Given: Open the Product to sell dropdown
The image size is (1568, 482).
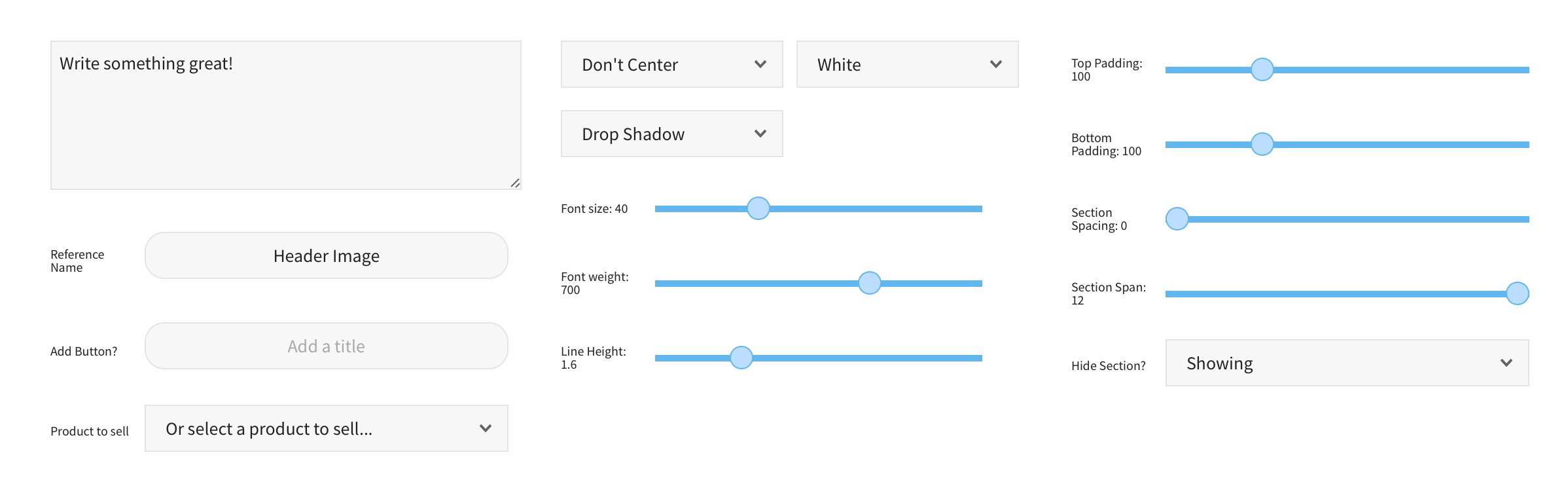Looking at the screenshot, I should 325,428.
